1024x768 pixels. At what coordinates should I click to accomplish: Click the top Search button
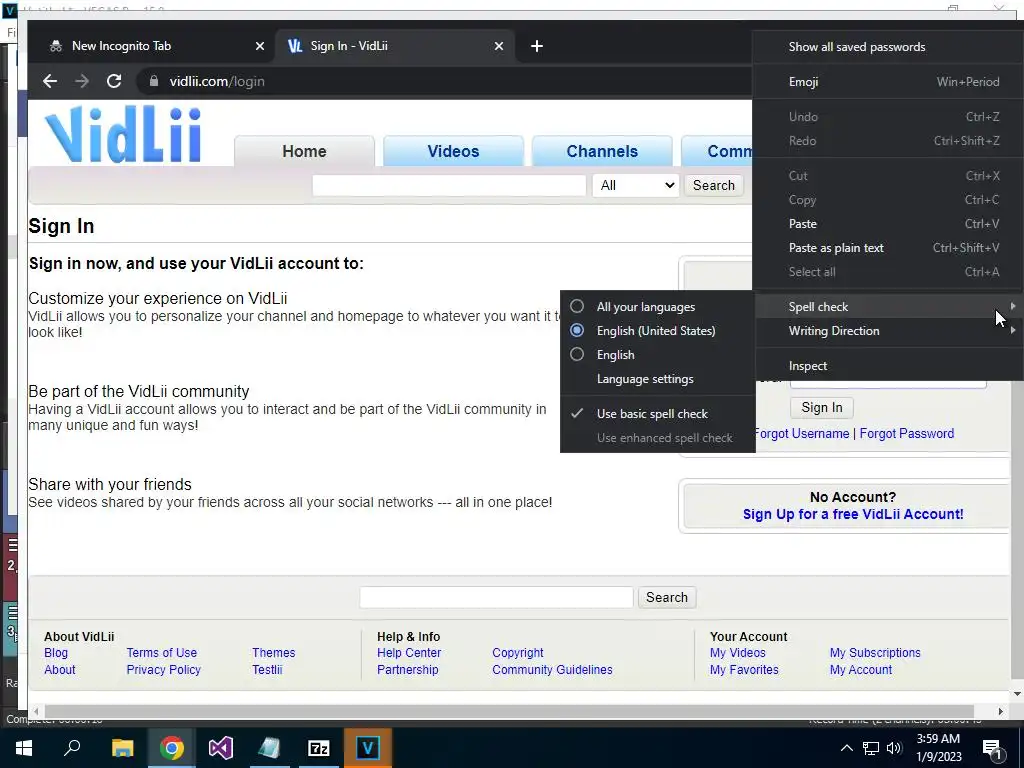point(714,185)
